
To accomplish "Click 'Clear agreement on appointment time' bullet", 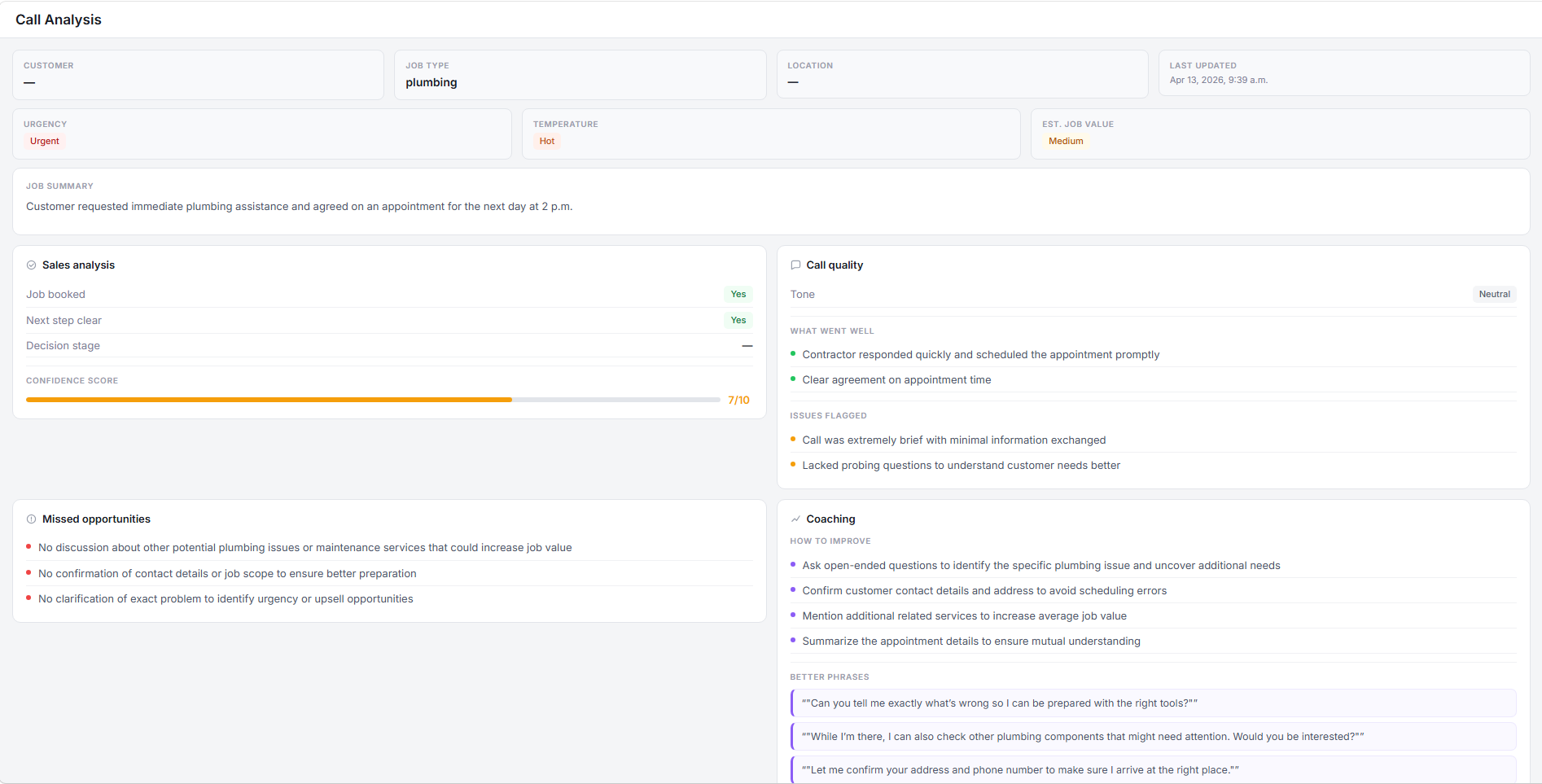I will pyautogui.click(x=897, y=380).
